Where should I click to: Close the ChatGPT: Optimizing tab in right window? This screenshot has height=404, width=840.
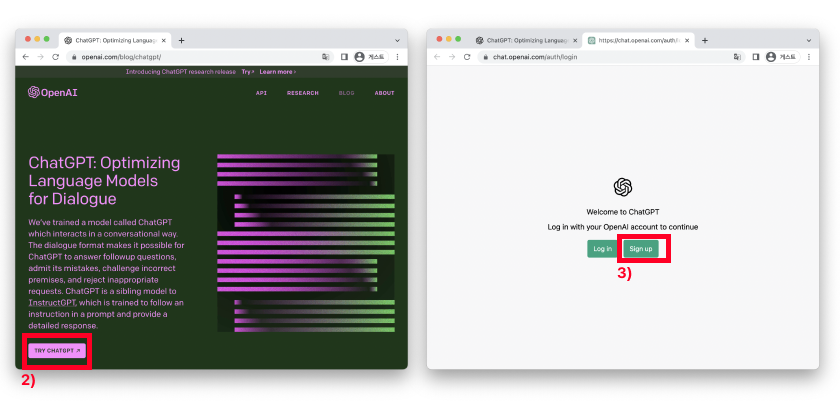point(575,40)
